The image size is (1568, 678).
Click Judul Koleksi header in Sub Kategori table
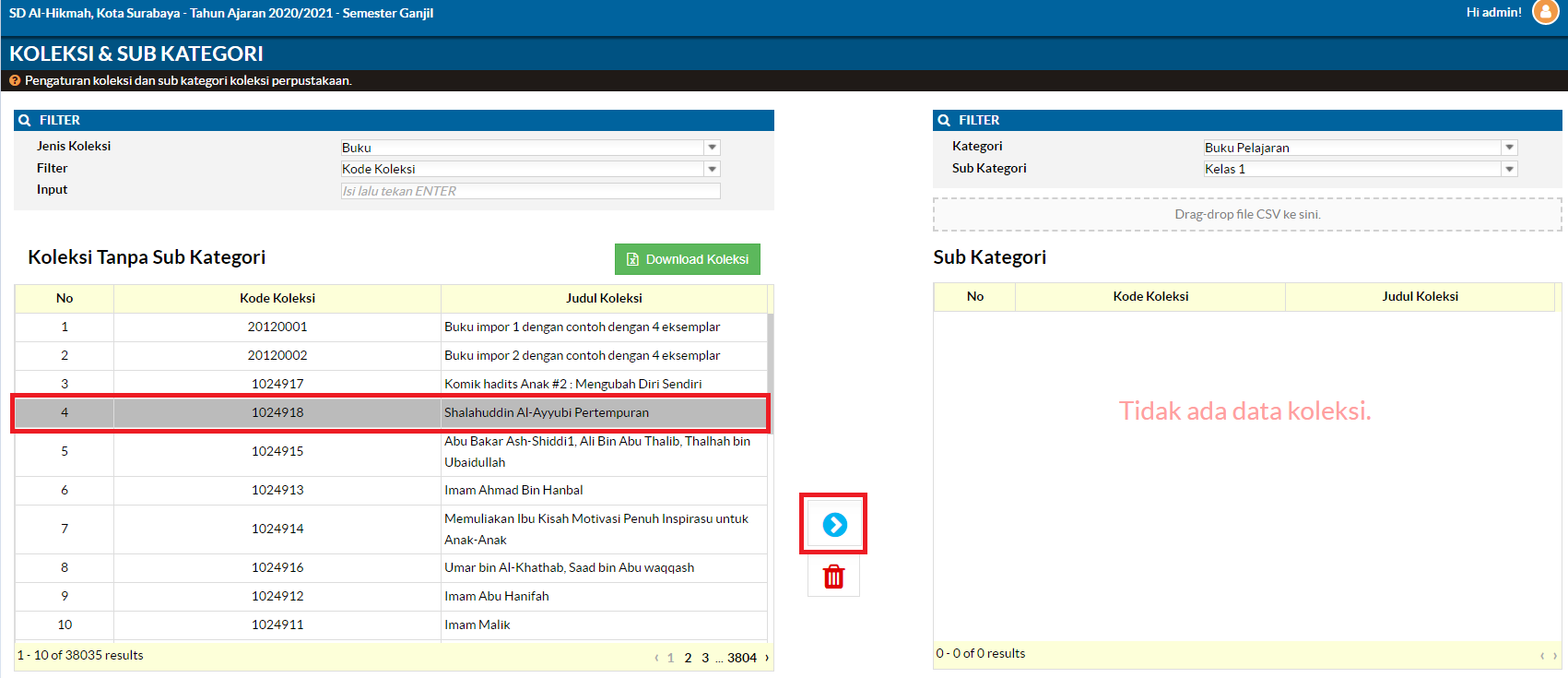[x=1420, y=296]
